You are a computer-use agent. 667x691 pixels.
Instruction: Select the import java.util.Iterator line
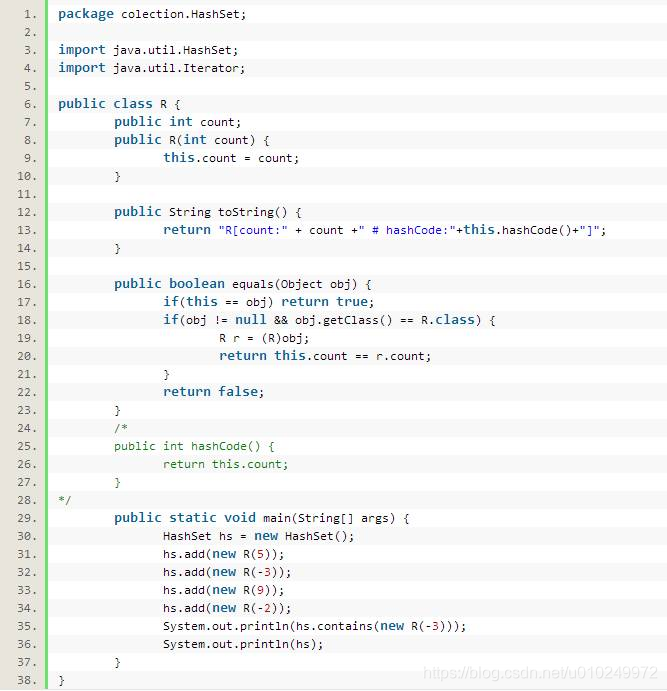point(152,68)
